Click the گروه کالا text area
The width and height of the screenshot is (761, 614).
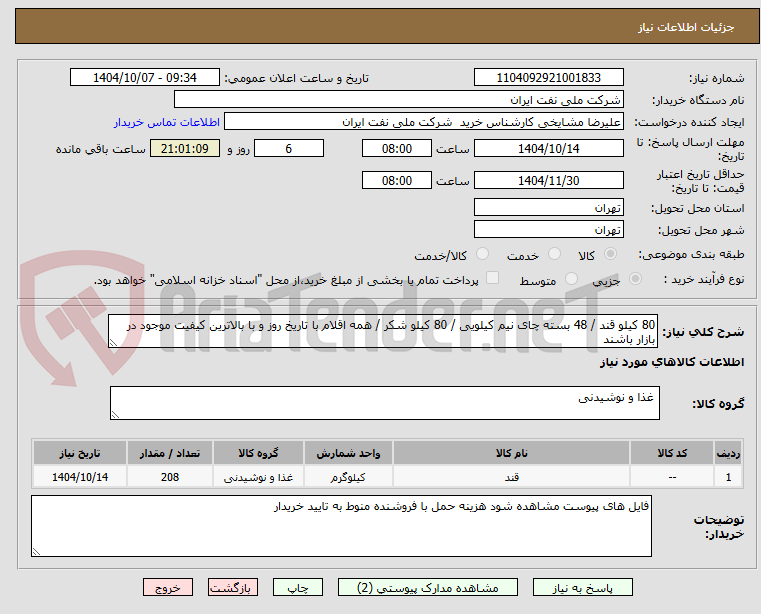click(384, 403)
